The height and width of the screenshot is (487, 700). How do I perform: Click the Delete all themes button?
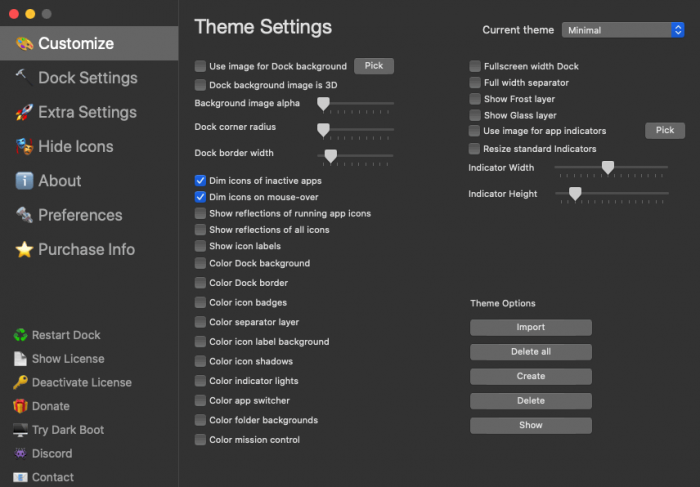531,352
